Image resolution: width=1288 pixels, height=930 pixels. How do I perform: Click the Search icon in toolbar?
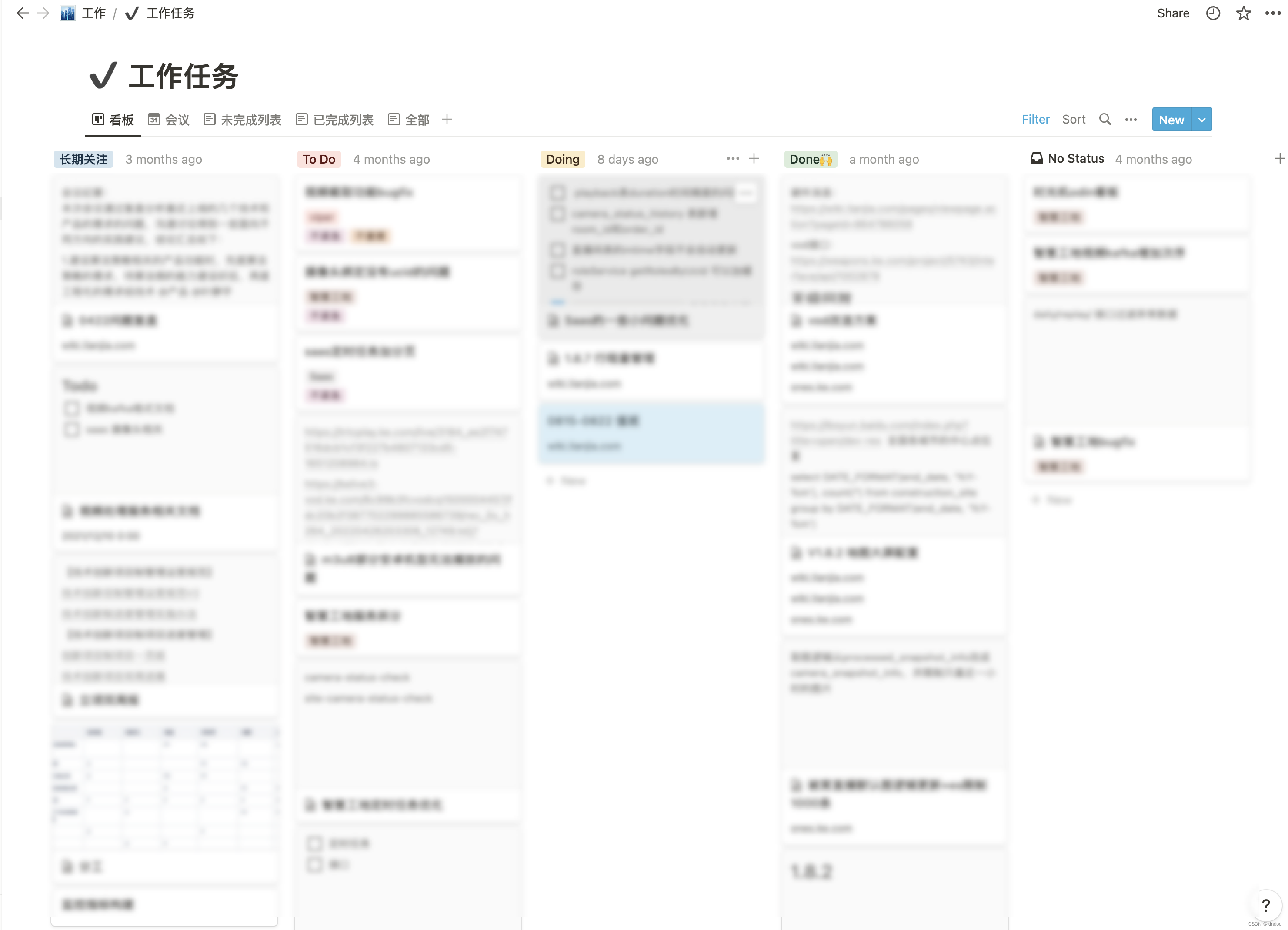click(x=1104, y=119)
